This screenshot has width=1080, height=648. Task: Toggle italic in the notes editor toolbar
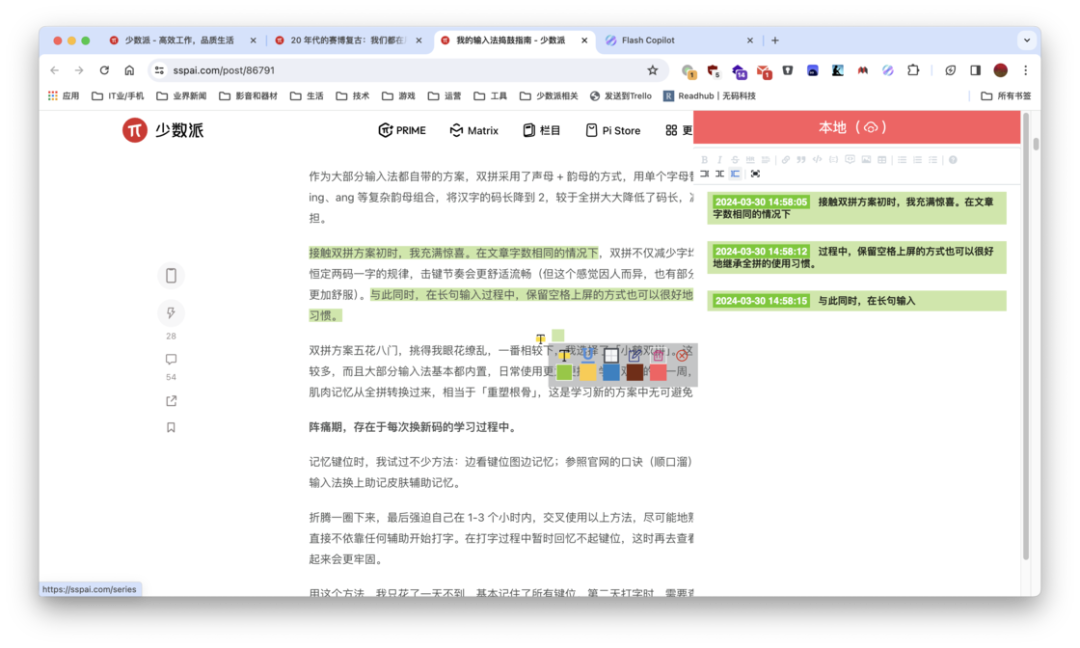coord(720,160)
